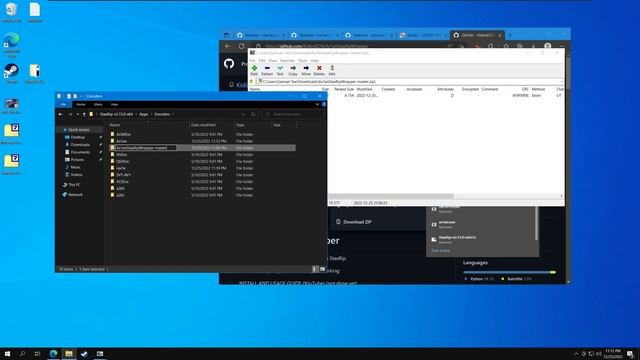Run Test on the archive in 7-Zip
Image resolution: width=640 pixels, height=360 pixels.
click(280, 70)
